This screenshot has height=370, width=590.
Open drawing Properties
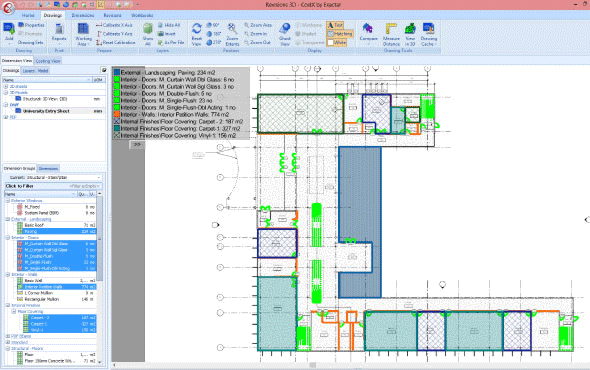point(32,25)
